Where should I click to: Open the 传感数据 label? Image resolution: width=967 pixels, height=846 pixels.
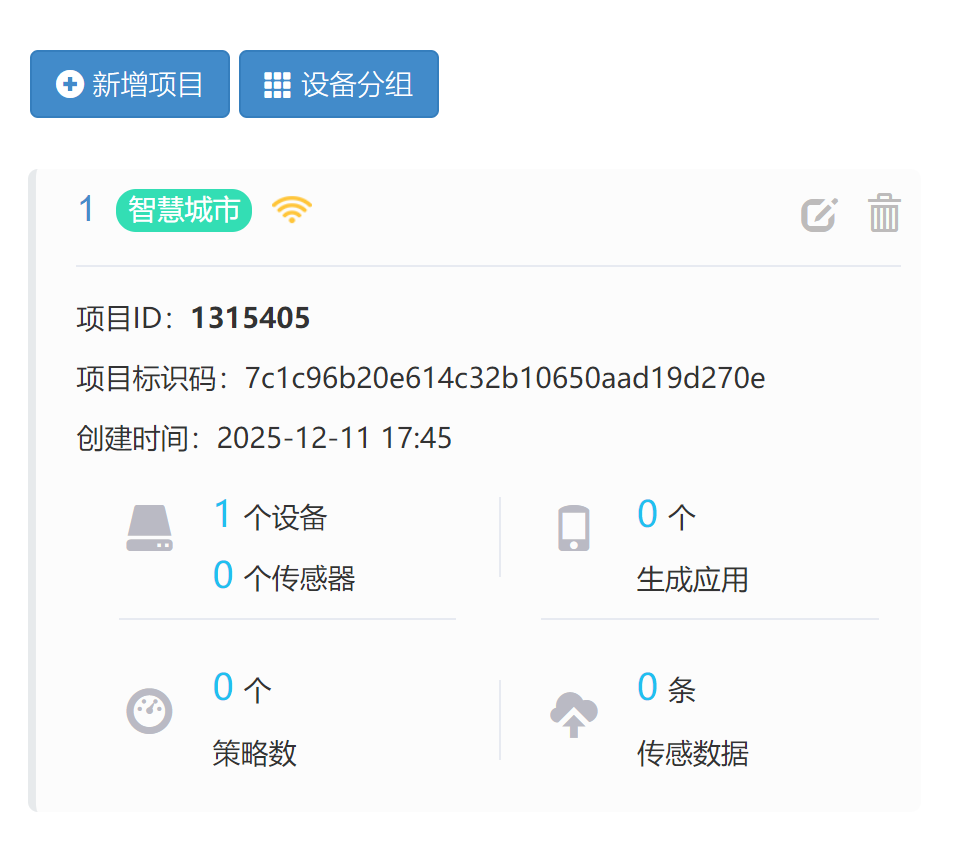[x=693, y=753]
